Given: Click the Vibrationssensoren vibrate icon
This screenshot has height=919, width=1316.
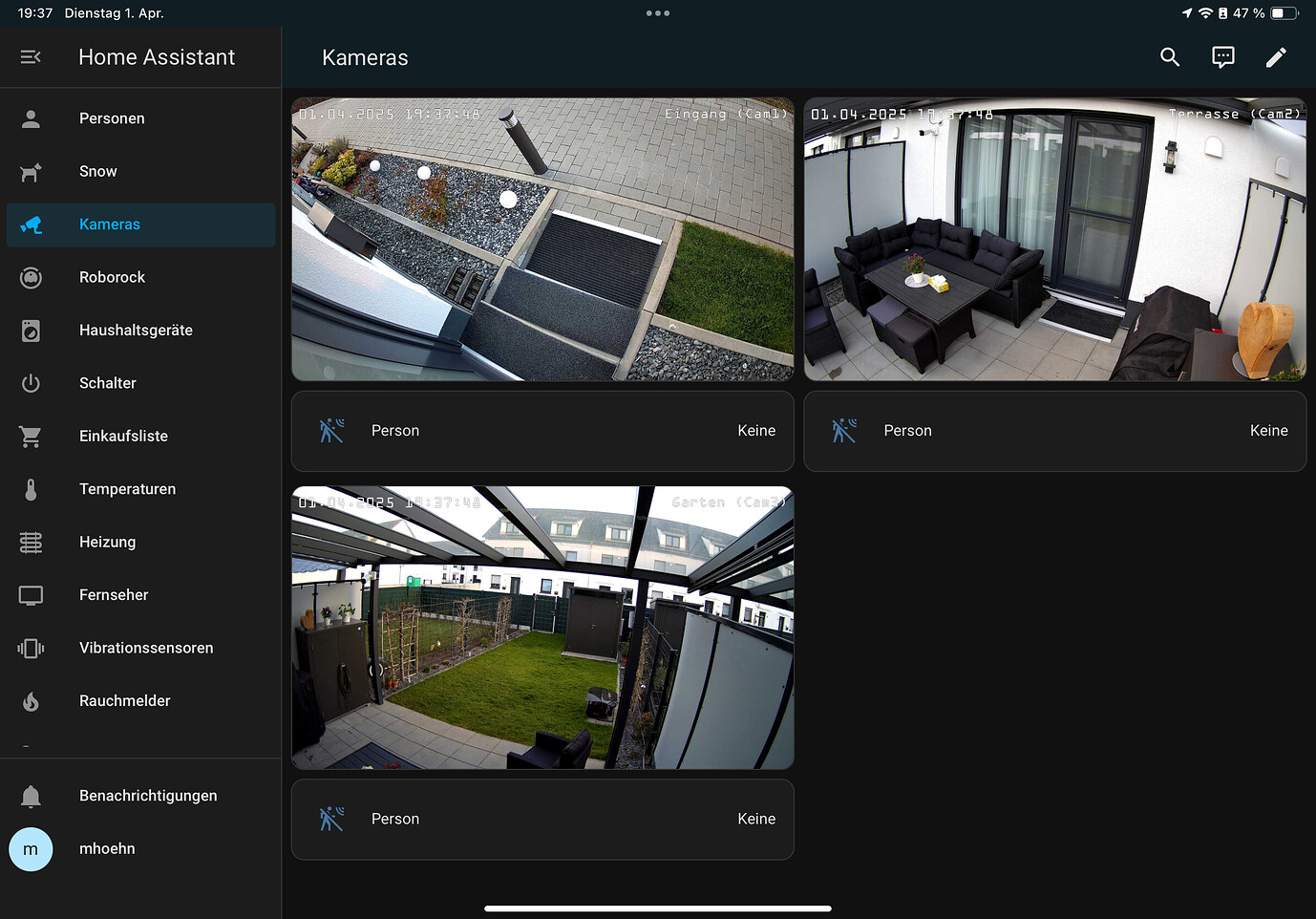Looking at the screenshot, I should 31,649.
